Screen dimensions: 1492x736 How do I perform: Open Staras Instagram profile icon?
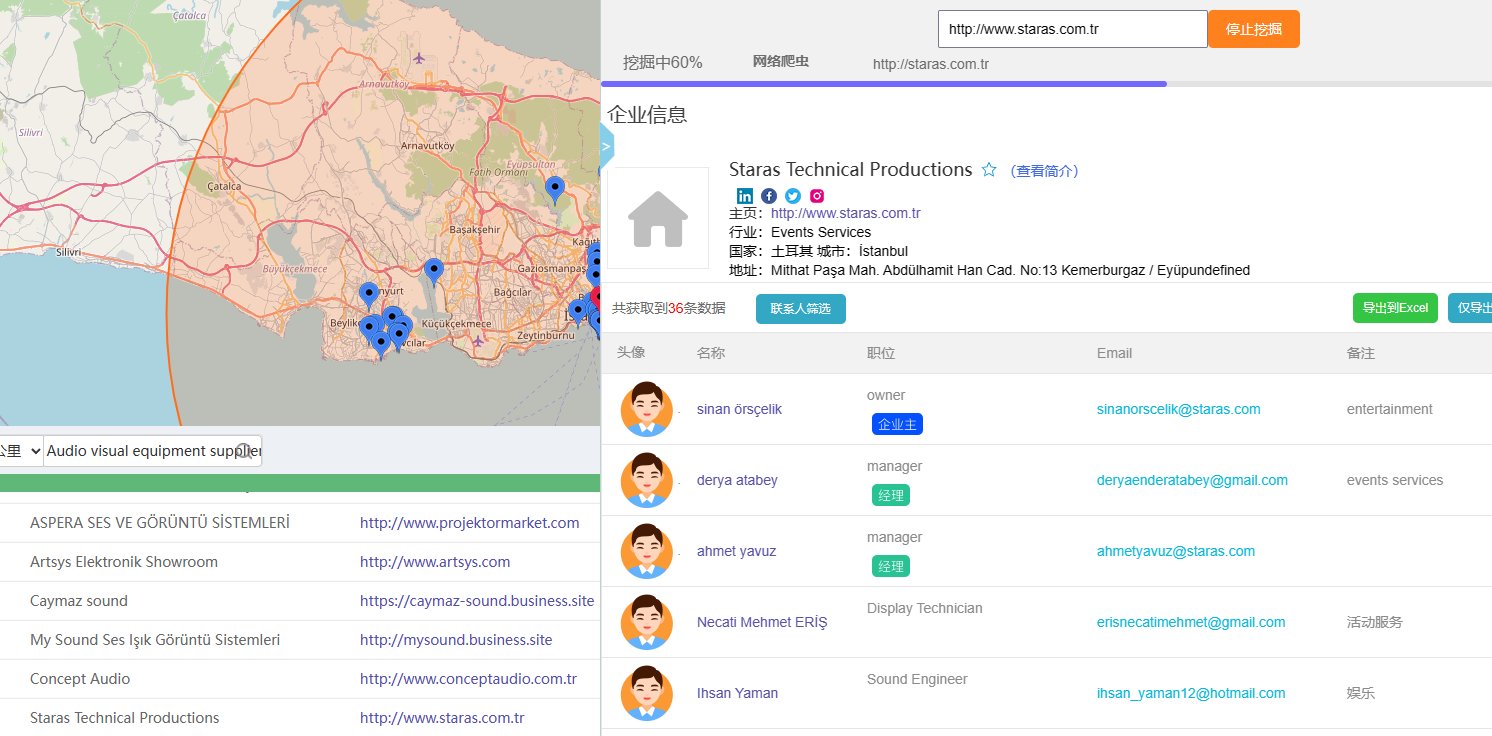tap(817, 196)
